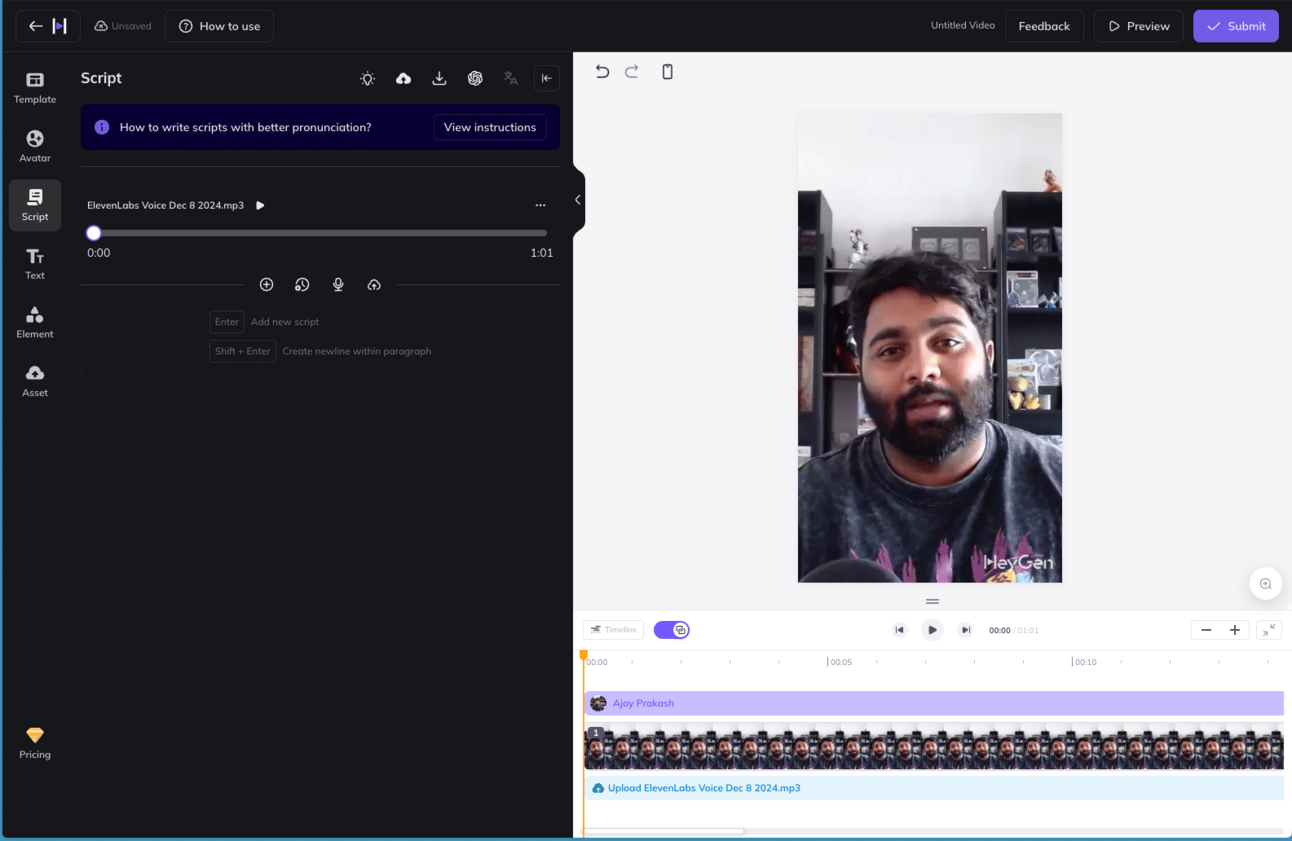Collapse the Script panel with side chevron
1292x841 pixels.
(x=578, y=200)
